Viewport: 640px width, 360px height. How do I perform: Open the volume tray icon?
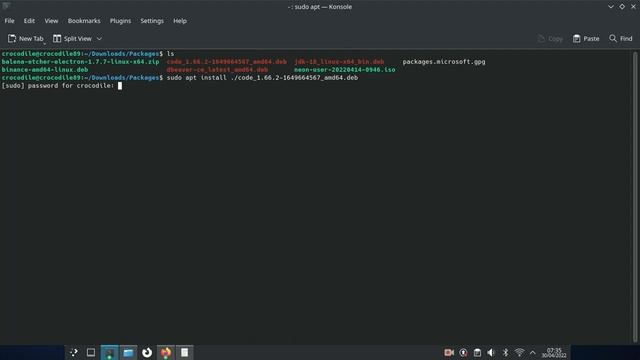491,352
